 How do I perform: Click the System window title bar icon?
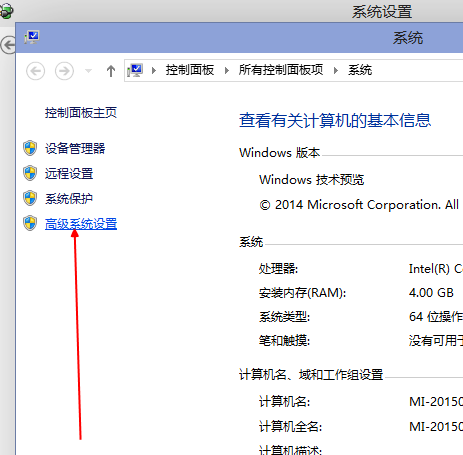click(32, 37)
